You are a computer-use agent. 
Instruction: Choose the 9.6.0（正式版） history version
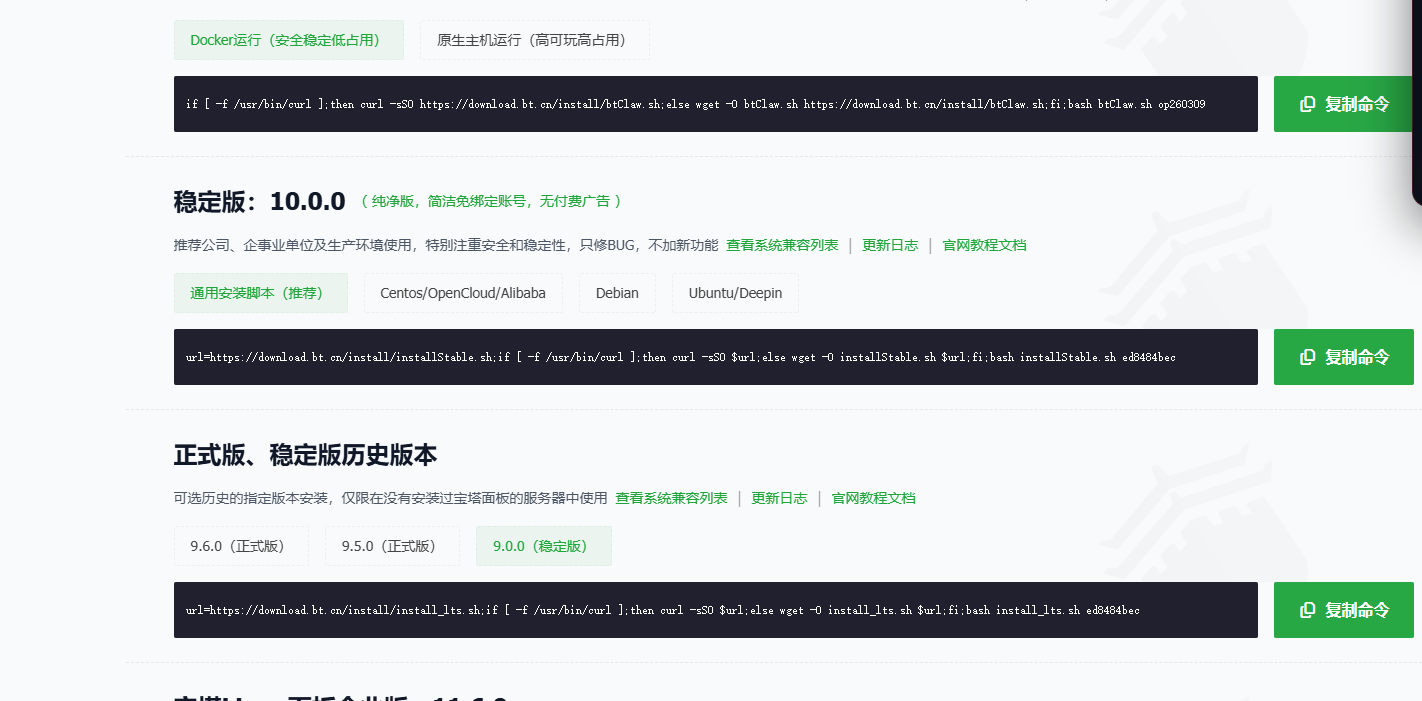(241, 546)
